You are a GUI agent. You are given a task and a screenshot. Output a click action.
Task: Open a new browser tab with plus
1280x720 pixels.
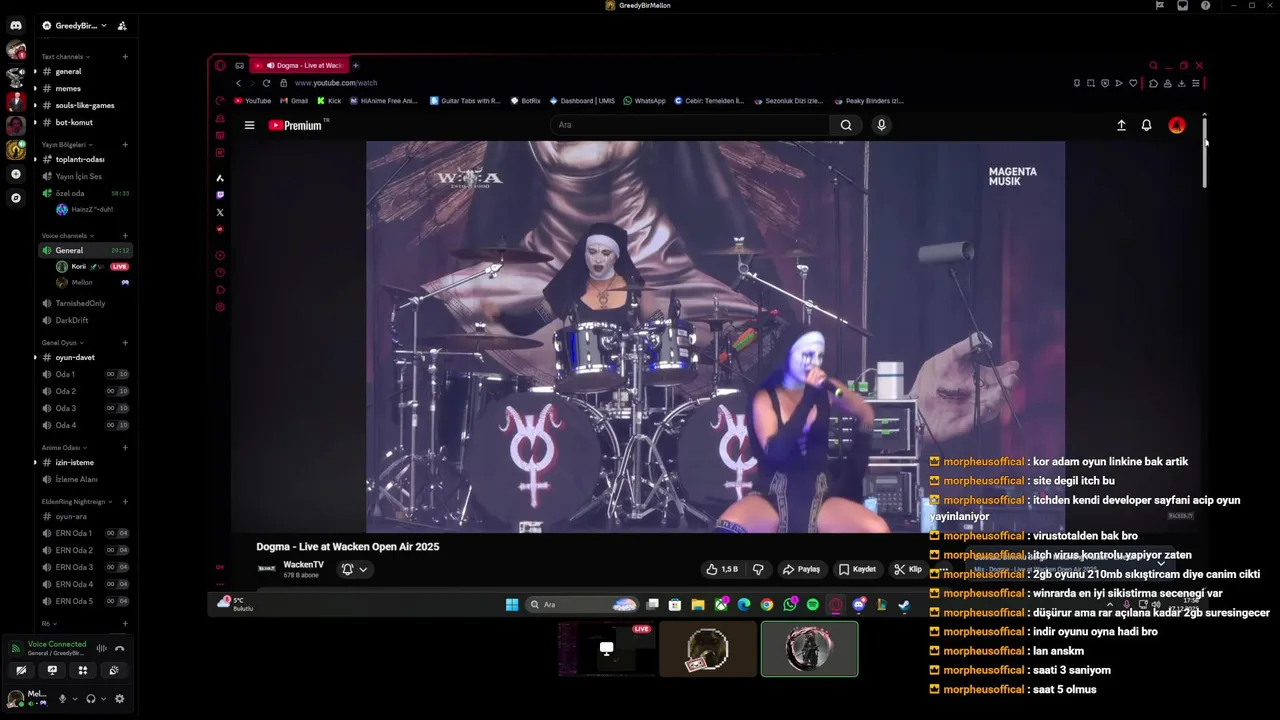pyautogui.click(x=355, y=65)
